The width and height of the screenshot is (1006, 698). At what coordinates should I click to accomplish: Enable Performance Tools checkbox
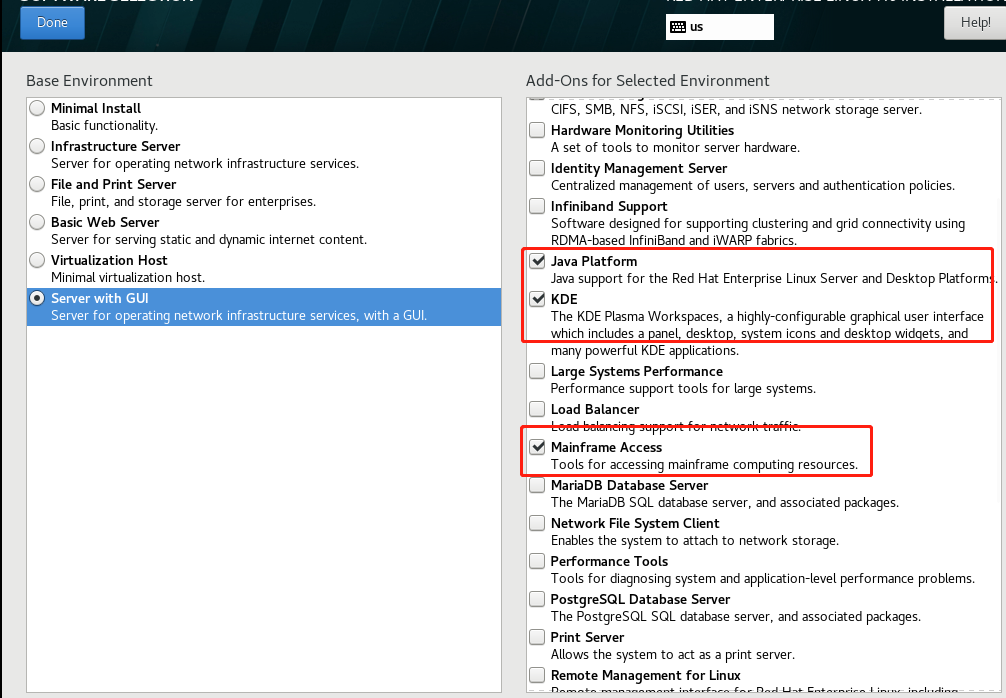(x=537, y=561)
